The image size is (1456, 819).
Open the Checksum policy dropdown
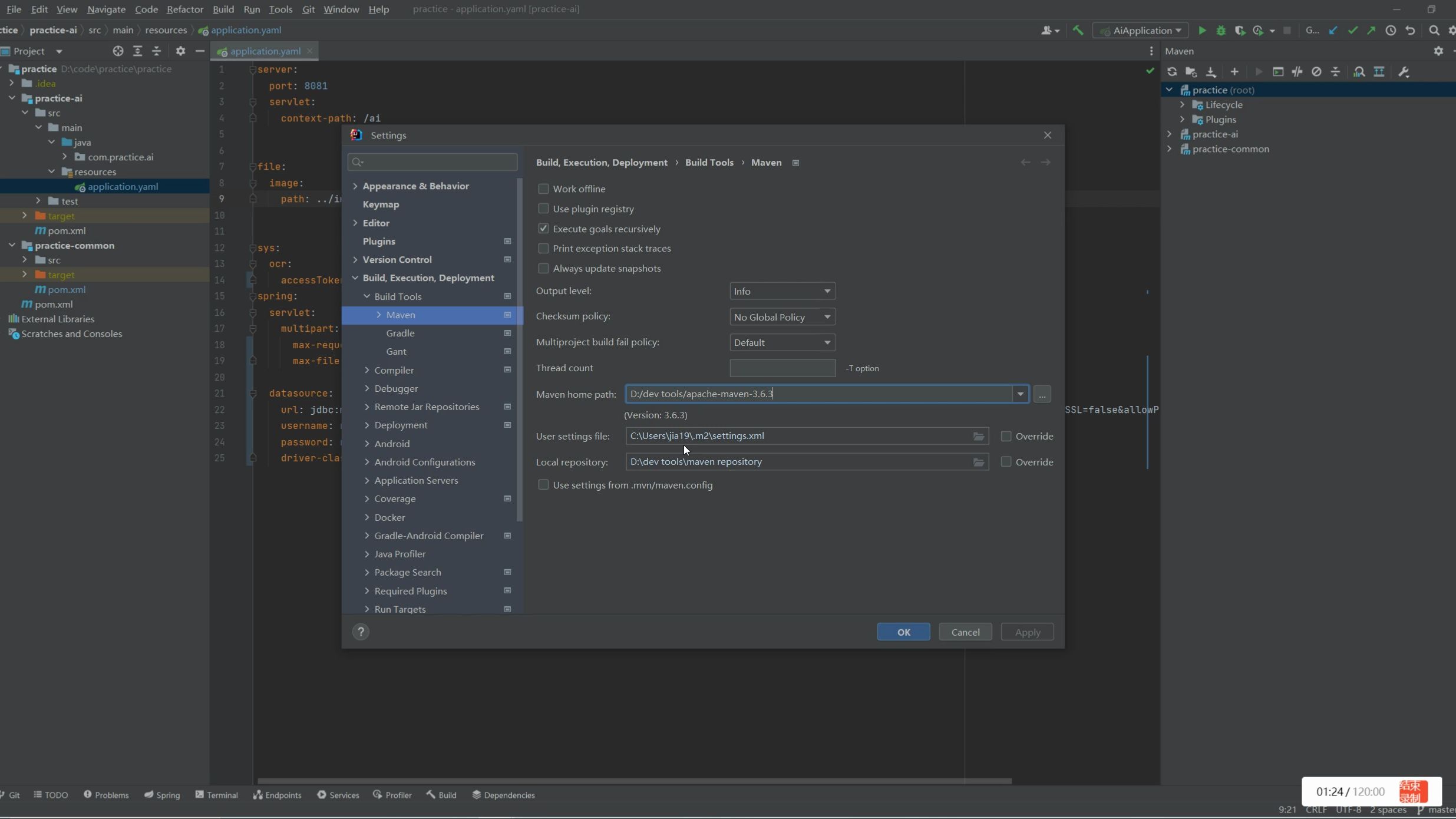point(782,318)
